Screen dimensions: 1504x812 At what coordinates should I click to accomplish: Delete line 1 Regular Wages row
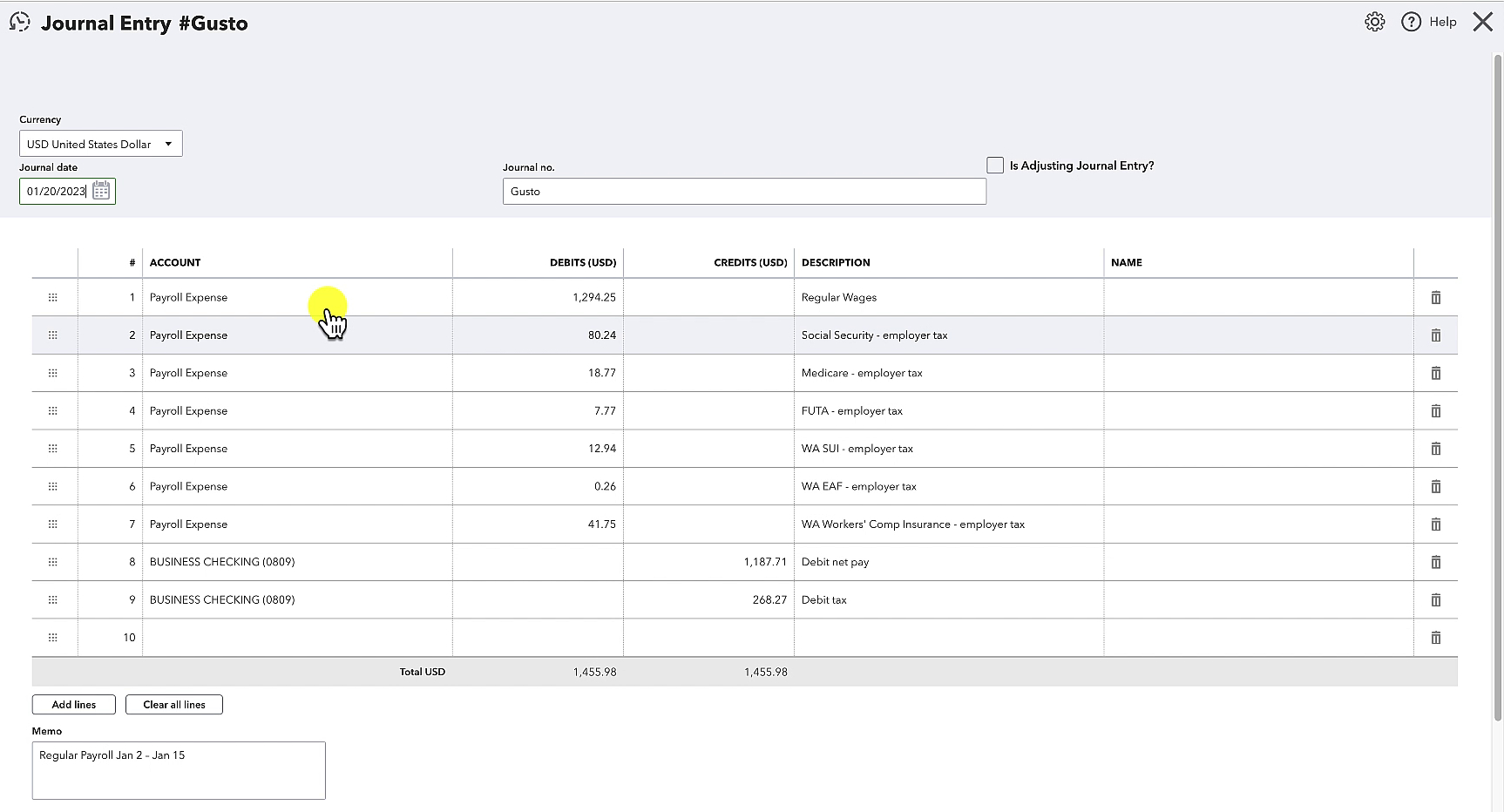pos(1435,297)
